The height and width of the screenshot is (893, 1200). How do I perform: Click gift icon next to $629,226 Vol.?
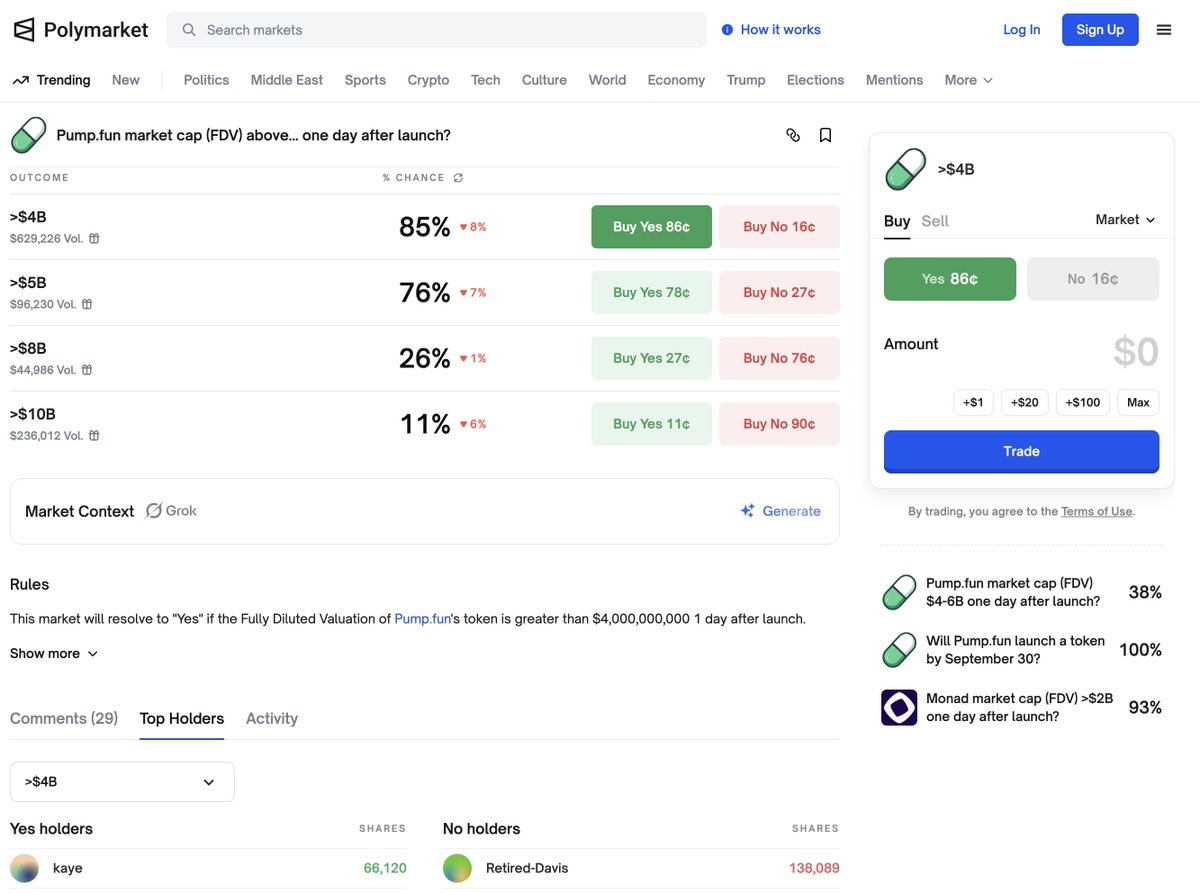click(94, 238)
